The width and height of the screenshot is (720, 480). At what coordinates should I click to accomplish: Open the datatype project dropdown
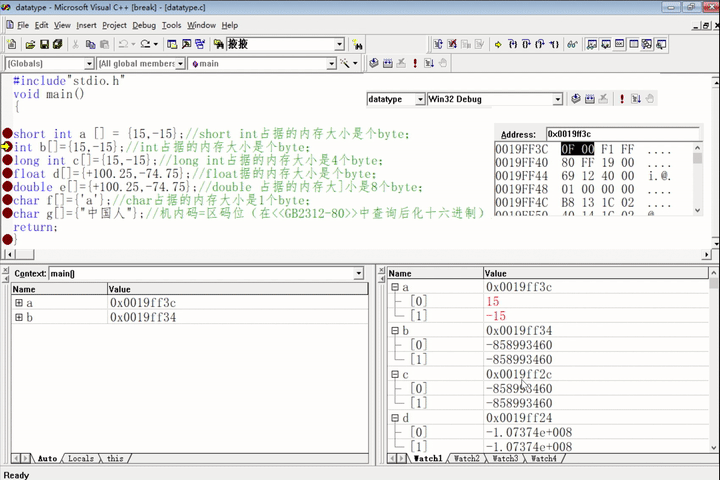[420, 99]
